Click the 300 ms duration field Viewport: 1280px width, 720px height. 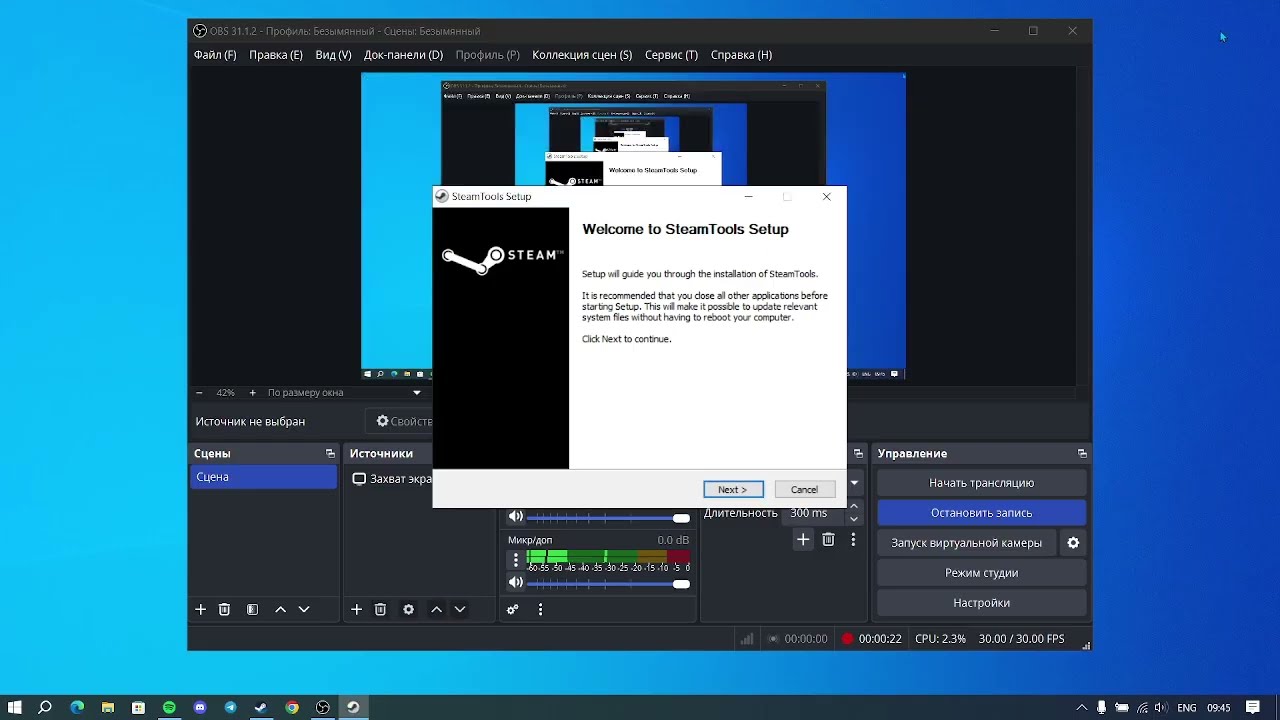click(814, 513)
